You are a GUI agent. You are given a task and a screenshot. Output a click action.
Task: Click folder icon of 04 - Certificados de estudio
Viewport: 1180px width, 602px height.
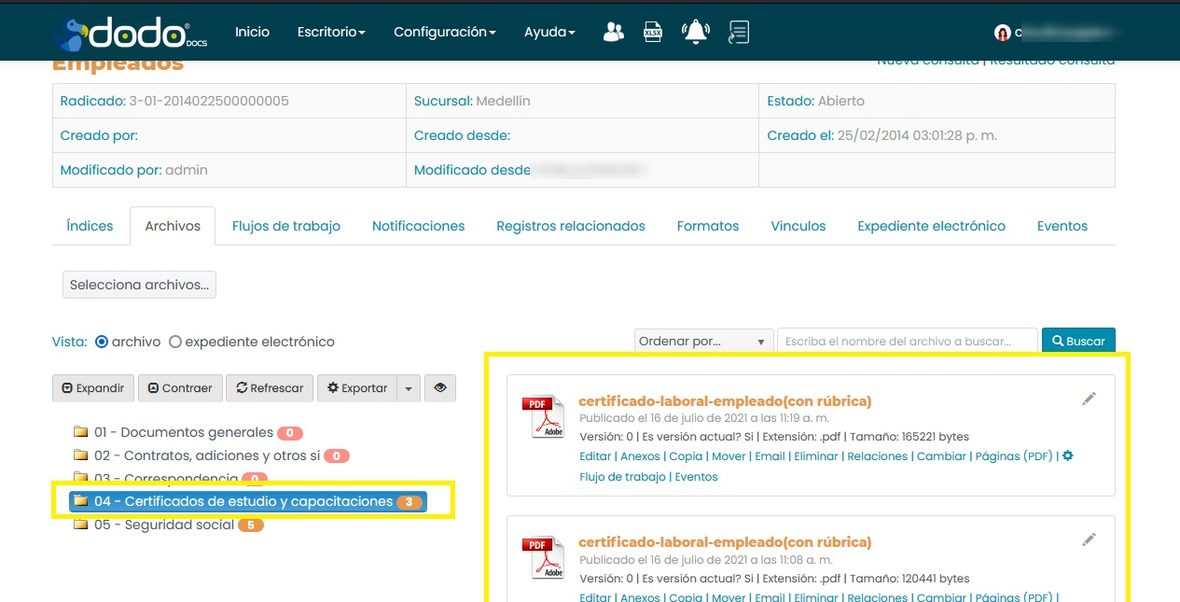tap(81, 501)
